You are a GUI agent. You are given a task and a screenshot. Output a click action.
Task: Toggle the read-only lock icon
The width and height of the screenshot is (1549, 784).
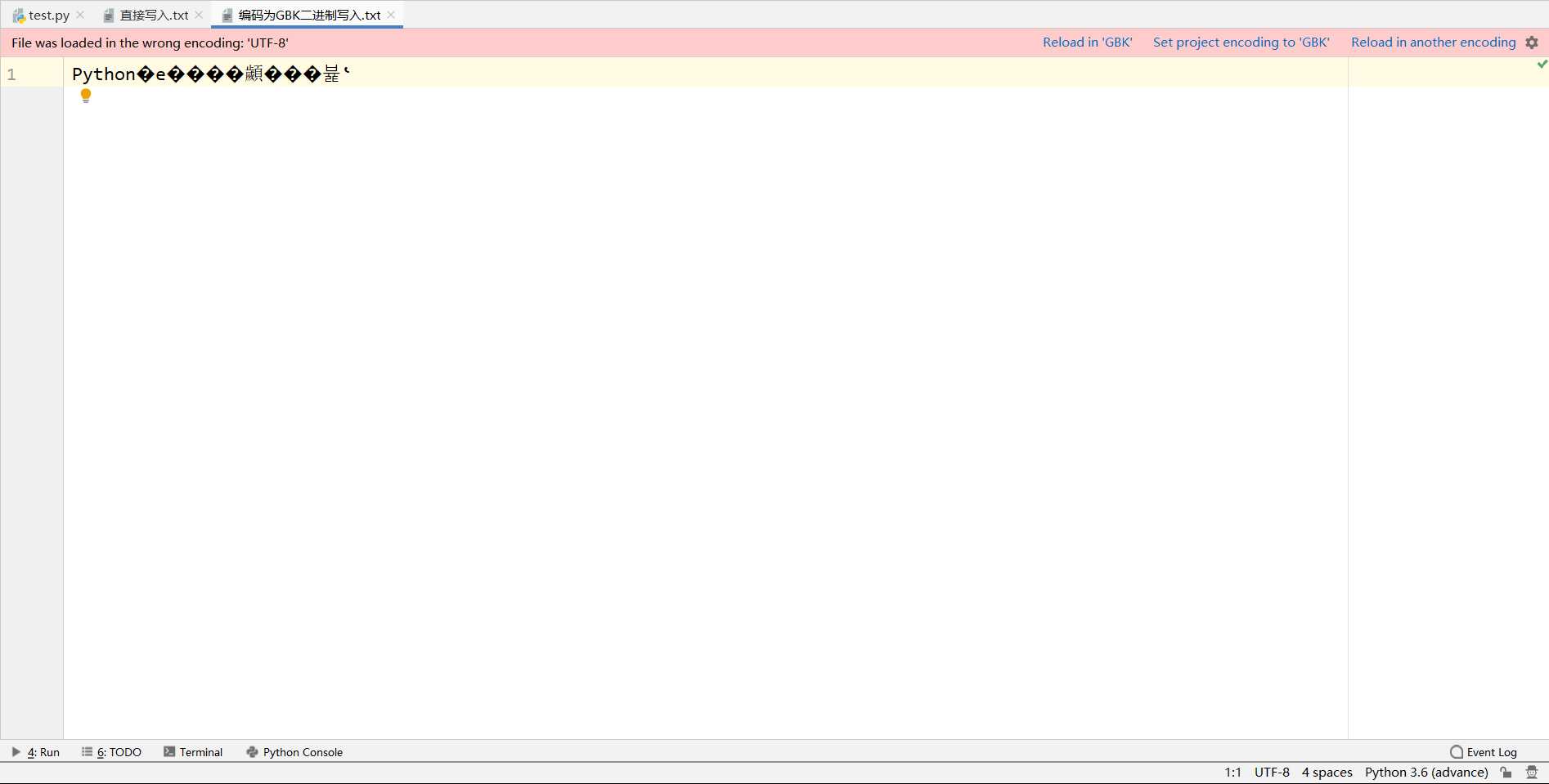click(1506, 773)
